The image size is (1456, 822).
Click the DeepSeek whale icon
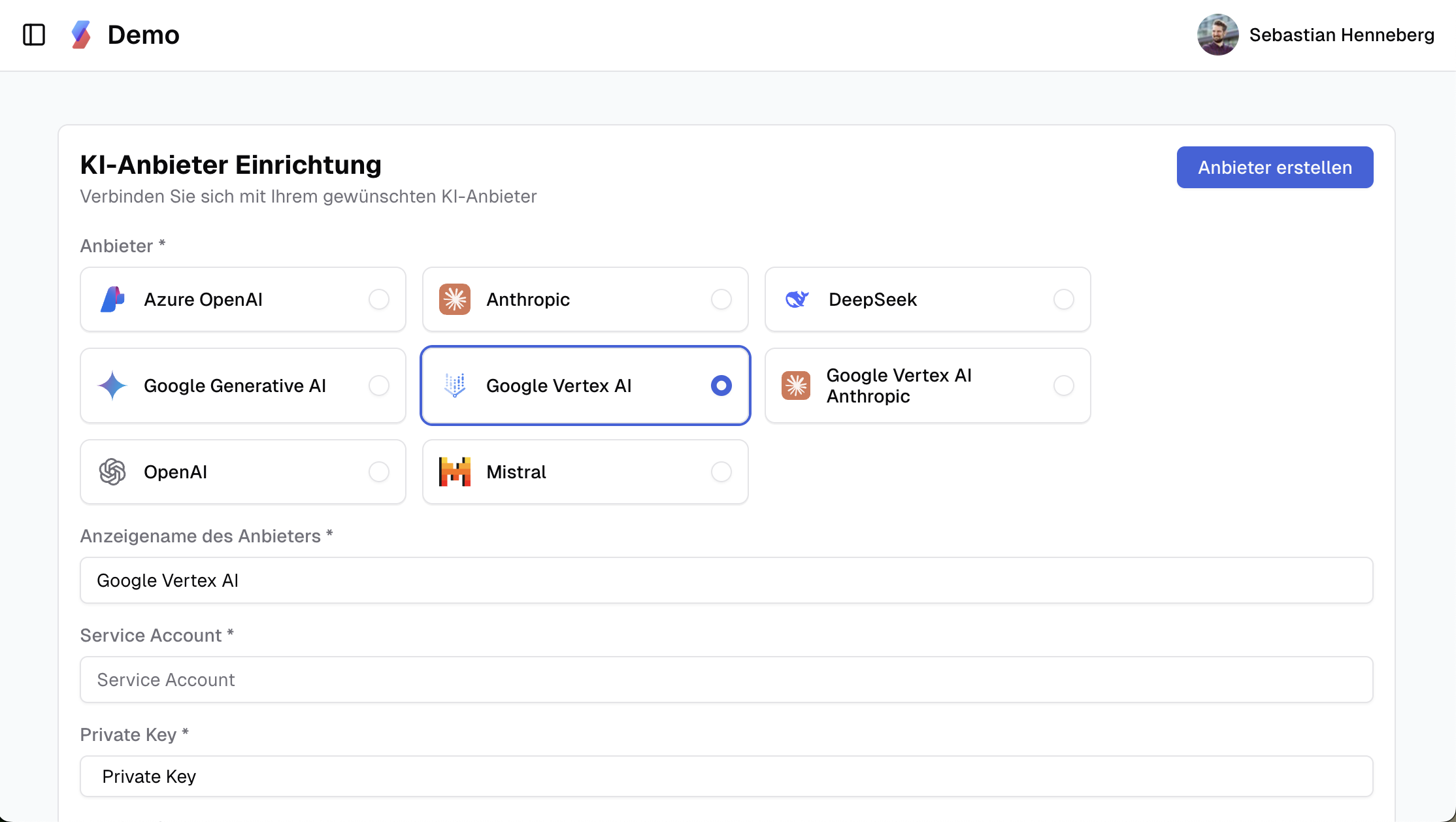(x=797, y=299)
